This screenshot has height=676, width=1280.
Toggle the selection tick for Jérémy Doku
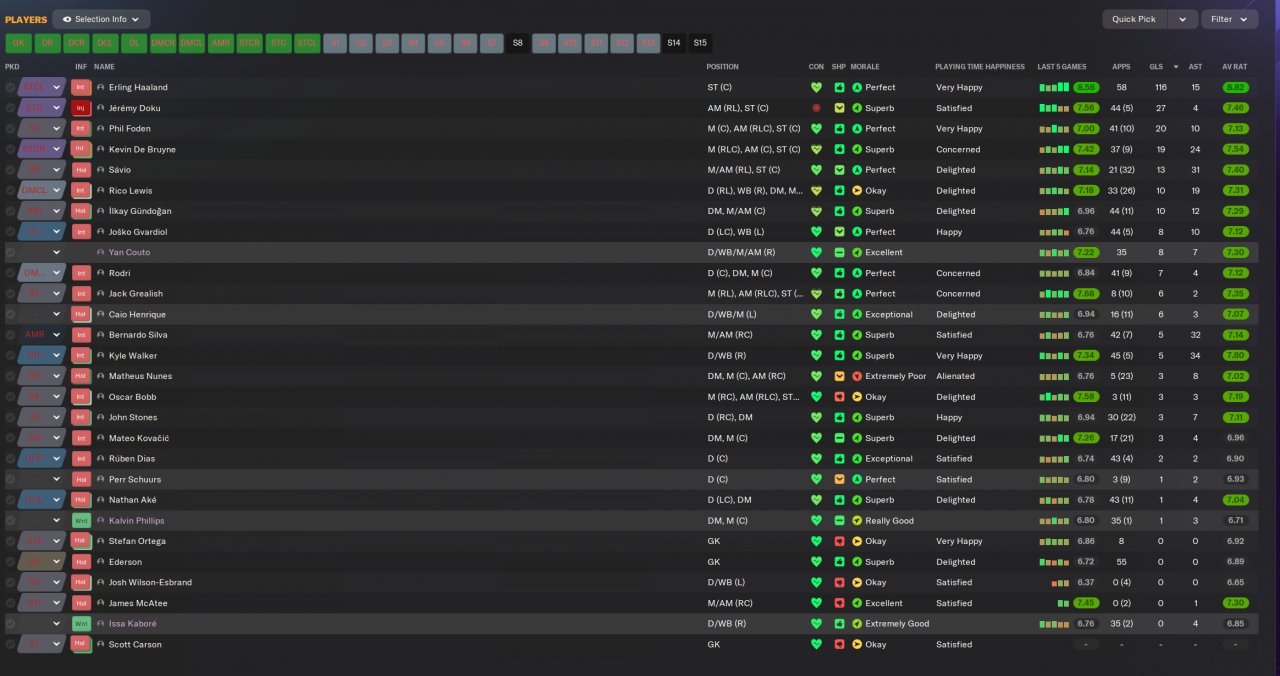coord(10,108)
